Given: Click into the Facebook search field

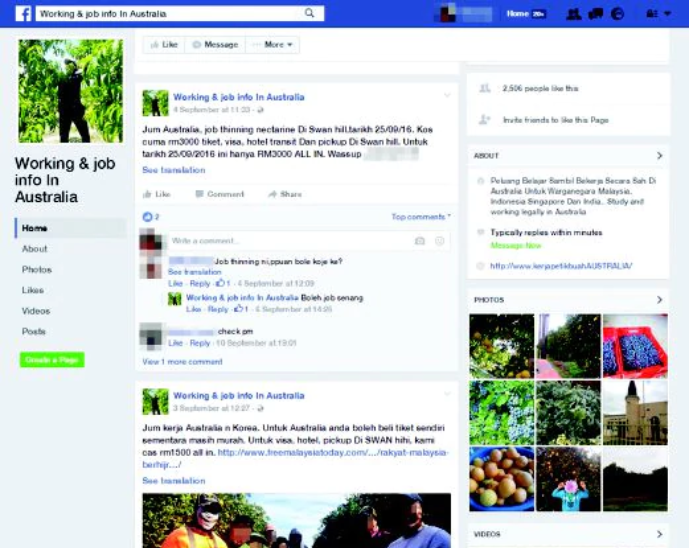Looking at the screenshot, I should coord(180,14).
